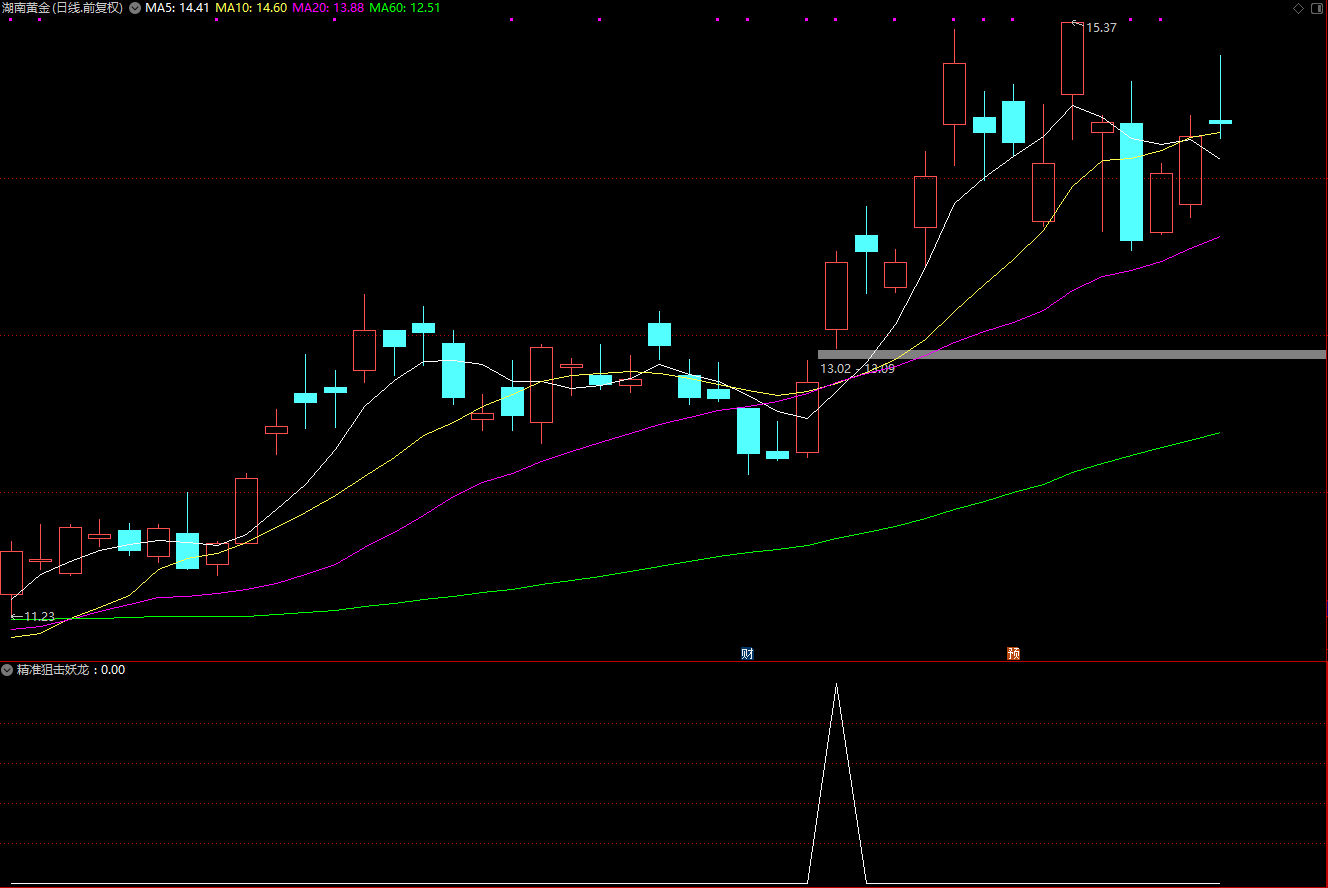Click the 预 forecast marker
Viewport: 1328px width, 888px height.
[1013, 654]
